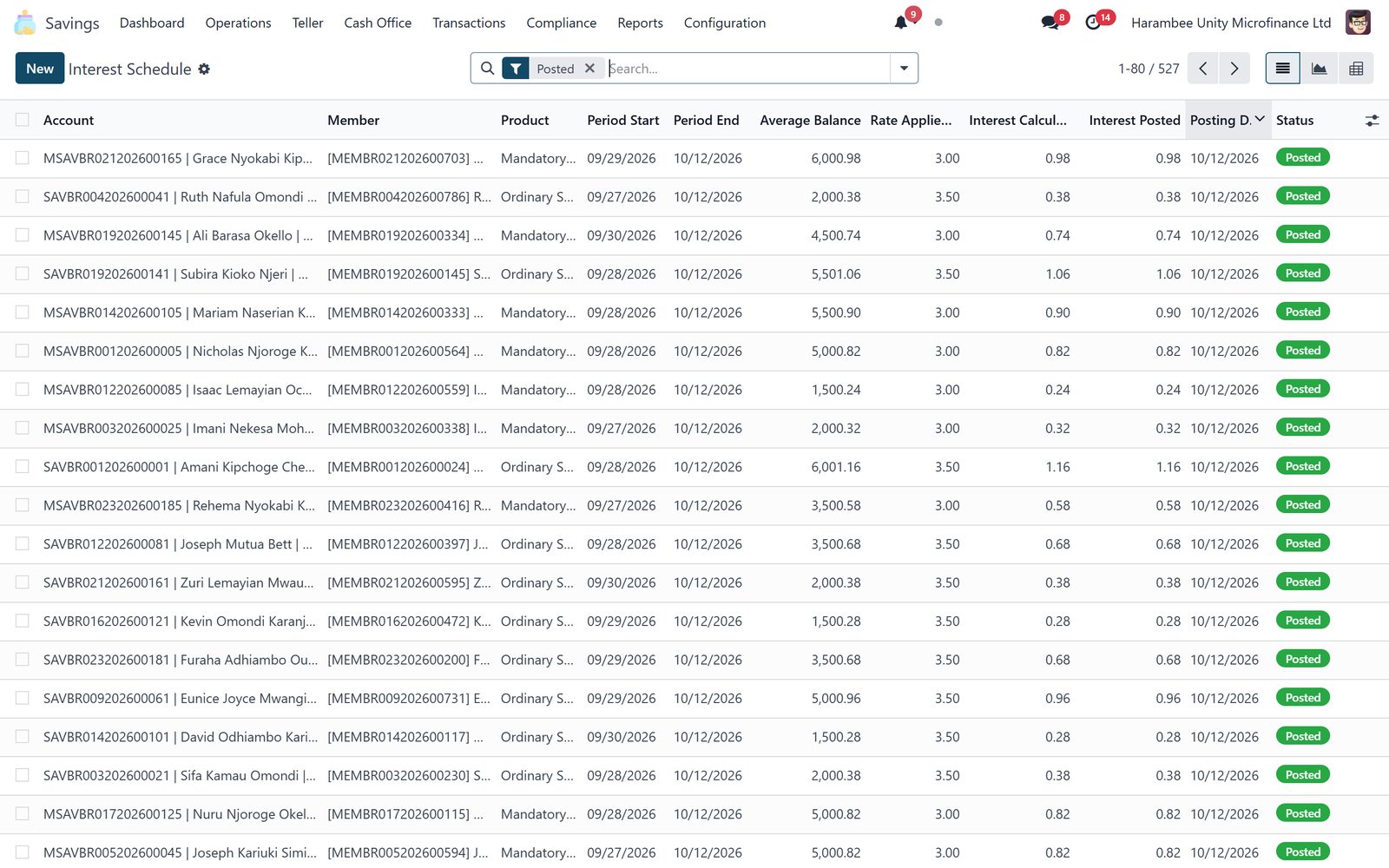Check the Subira Kioko Njeri row checkbox
This screenshot has height=868, width=1389.
pos(23,273)
